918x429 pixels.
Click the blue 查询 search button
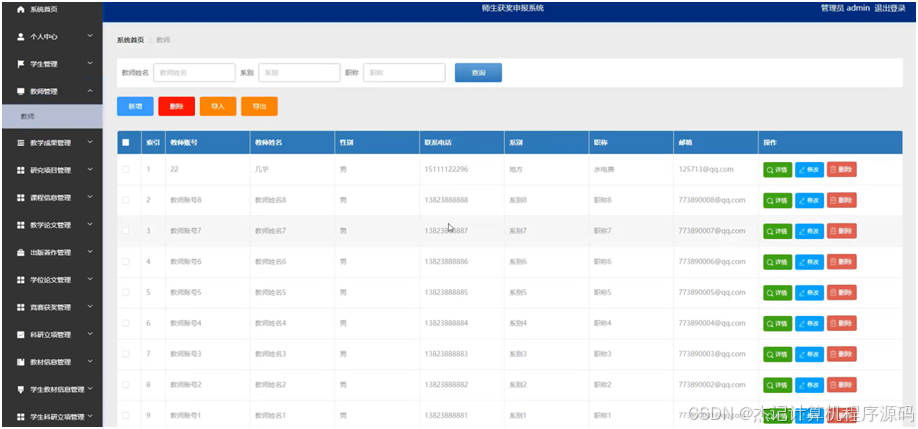pyautogui.click(x=478, y=73)
